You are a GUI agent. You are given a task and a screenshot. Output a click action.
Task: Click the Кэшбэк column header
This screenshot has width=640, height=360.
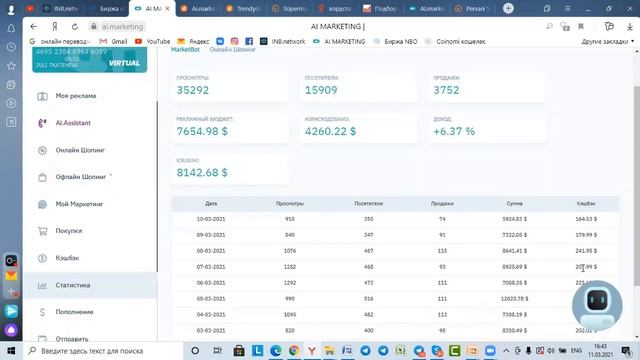pyautogui.click(x=586, y=203)
